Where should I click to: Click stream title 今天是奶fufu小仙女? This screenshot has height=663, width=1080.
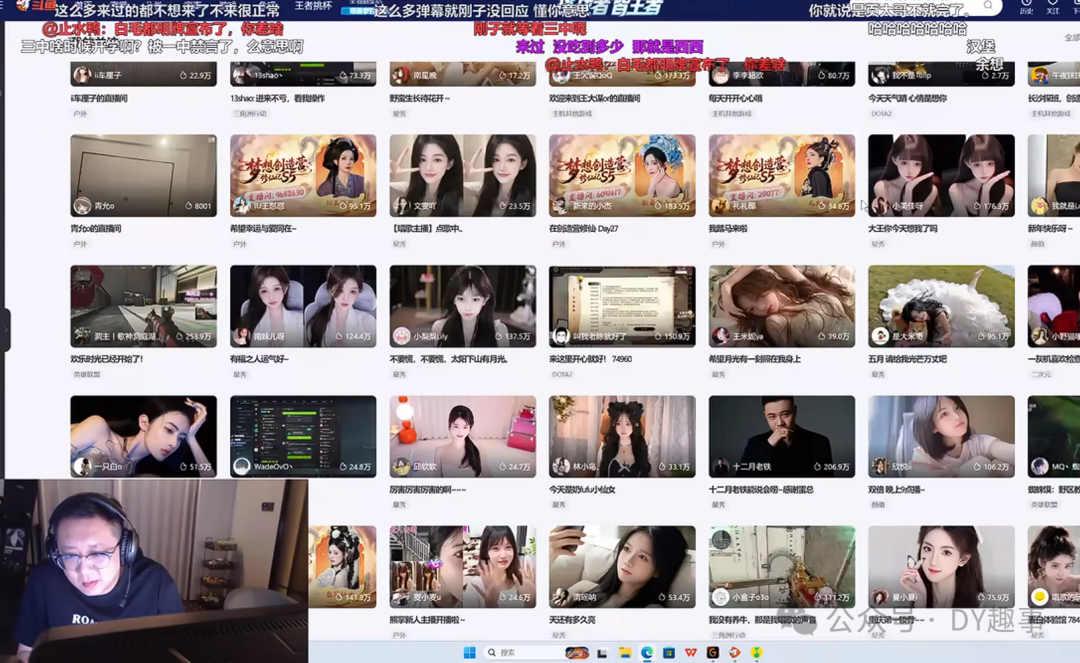tap(582, 490)
